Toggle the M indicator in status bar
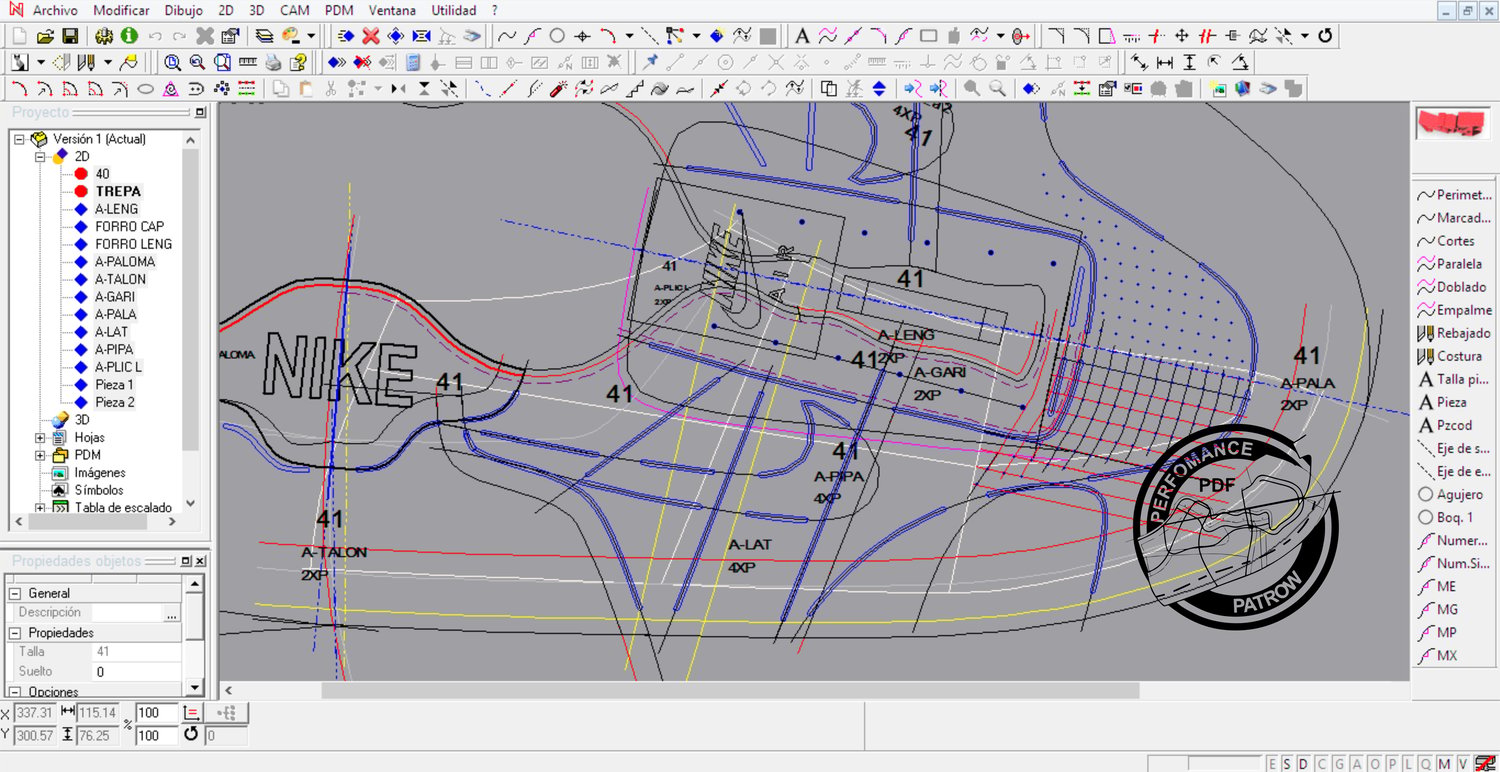This screenshot has width=1500, height=772. (x=1445, y=764)
